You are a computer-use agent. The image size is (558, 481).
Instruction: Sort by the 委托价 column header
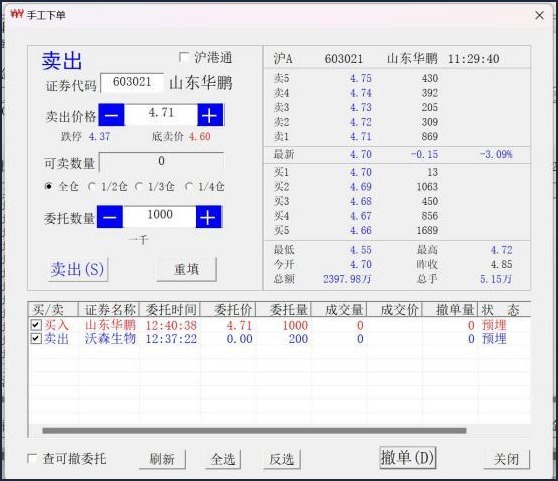click(x=228, y=310)
